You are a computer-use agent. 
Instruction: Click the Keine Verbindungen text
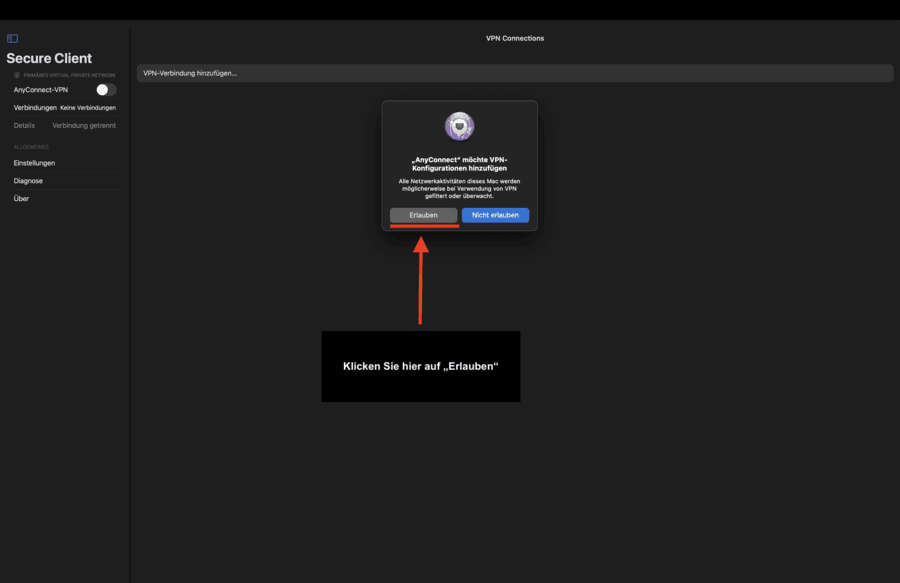point(88,108)
